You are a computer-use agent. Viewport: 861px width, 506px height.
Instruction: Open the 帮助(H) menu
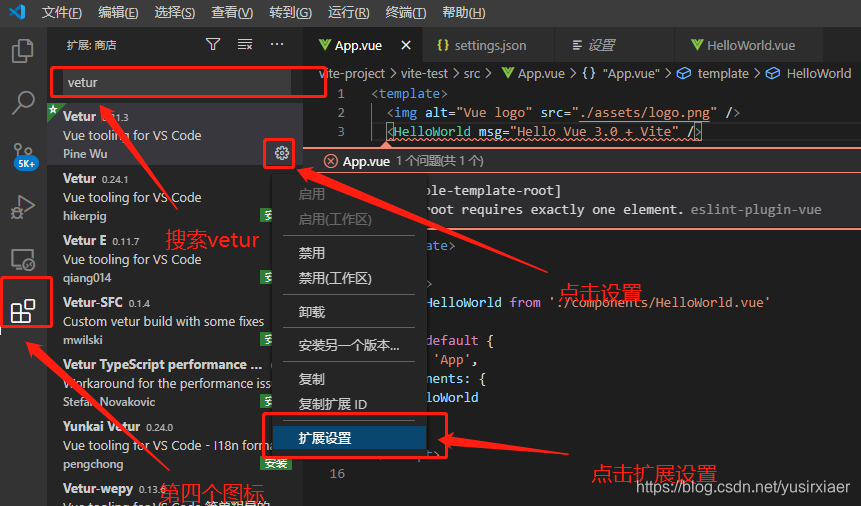coord(464,12)
